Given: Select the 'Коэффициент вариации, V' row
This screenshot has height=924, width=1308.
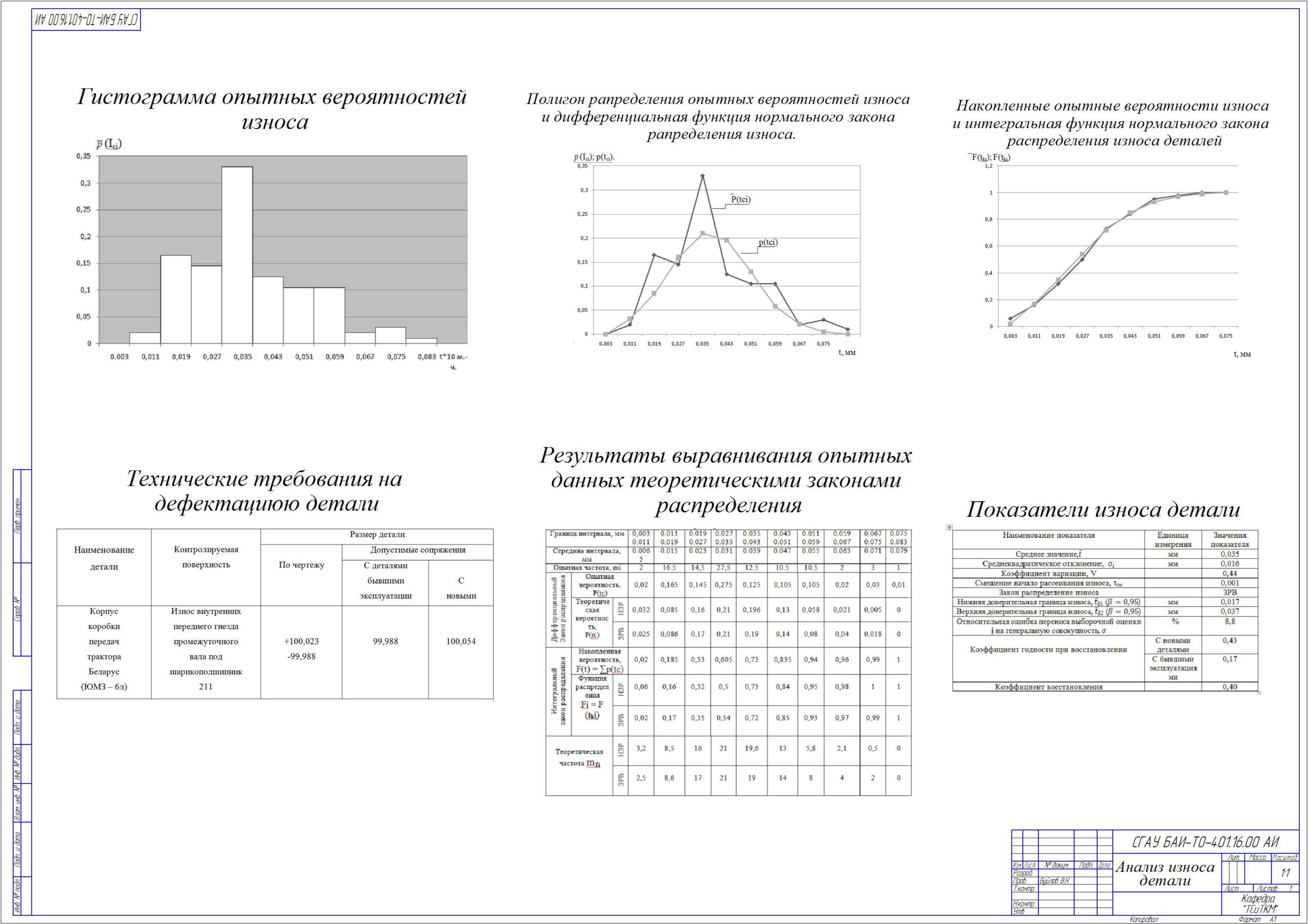Looking at the screenshot, I should pyautogui.click(x=1105, y=573).
